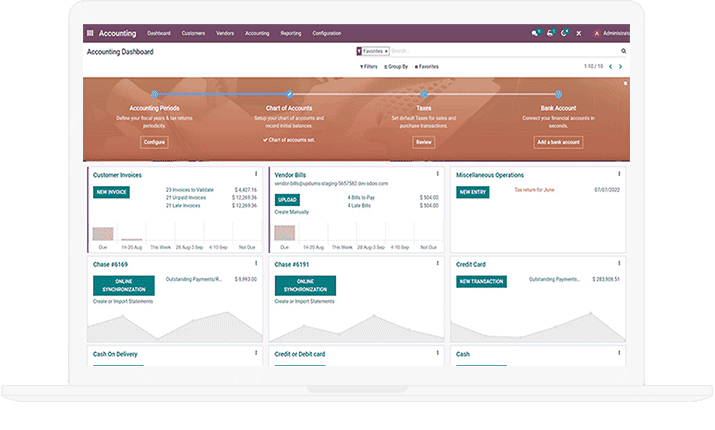Screen dimensions: 715x430
Task: Go to previous page arrow
Action: 610,67
